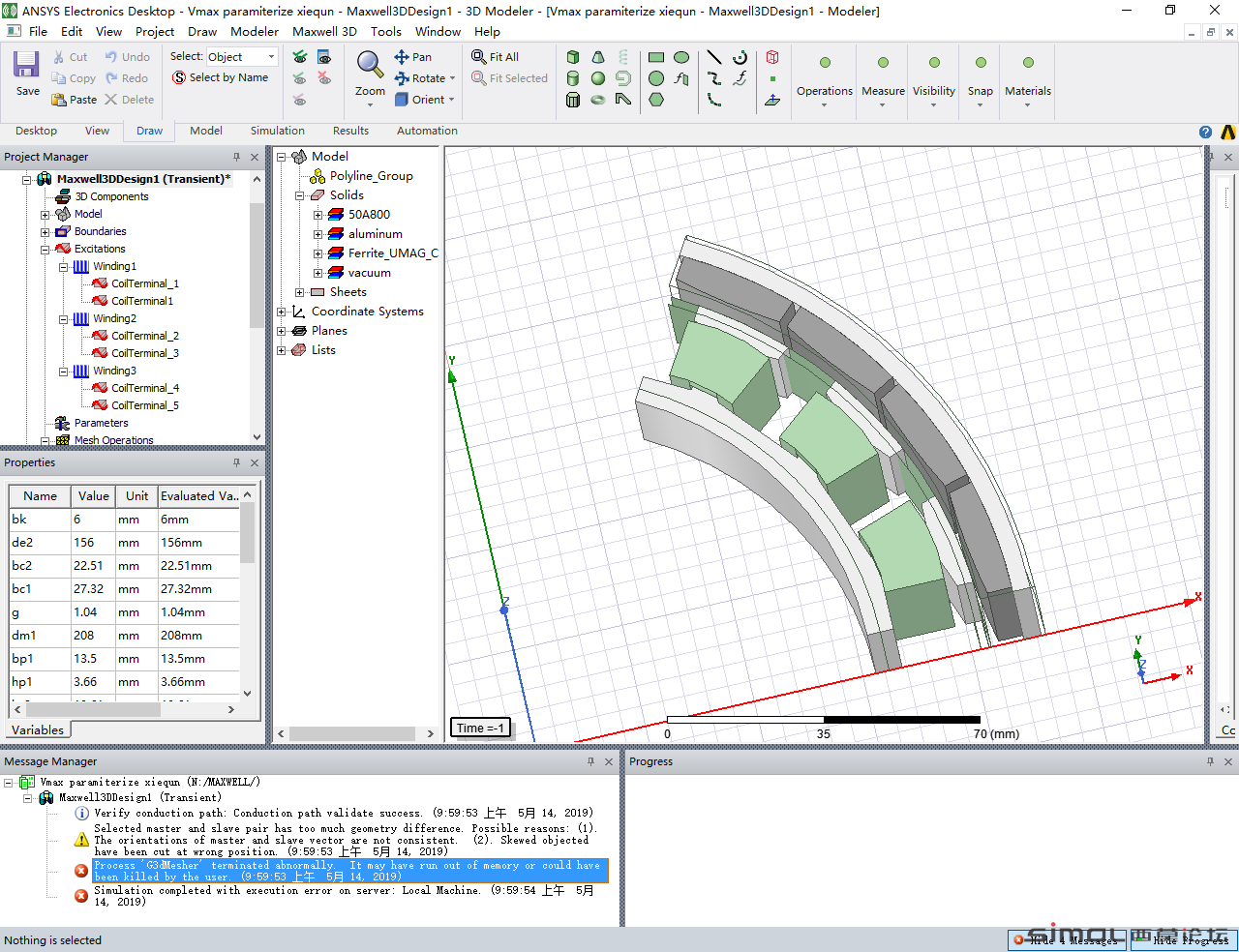
Task: Draw a bondwire shape
Action: tap(623, 100)
